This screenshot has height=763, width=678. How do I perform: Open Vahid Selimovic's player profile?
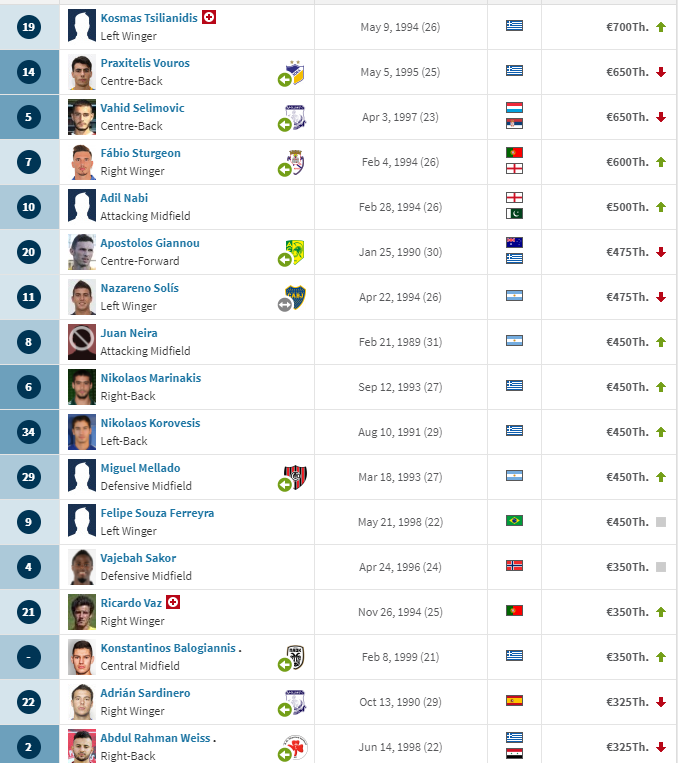[x=142, y=108]
